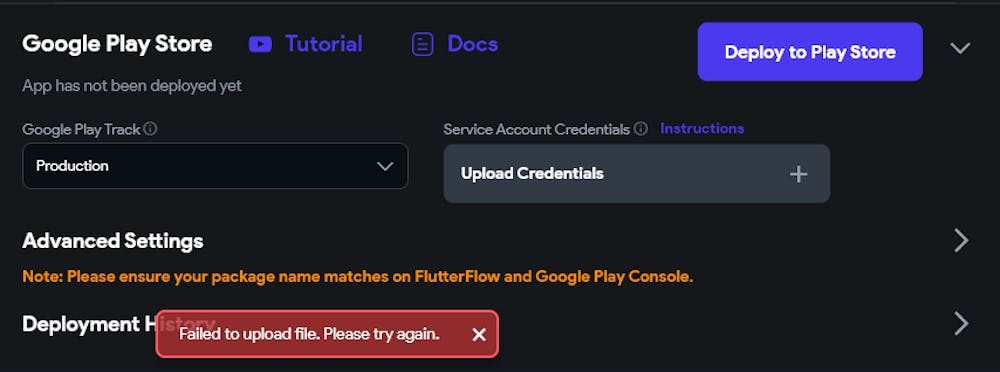Click the plus icon in Upload Credentials
The height and width of the screenshot is (372, 1000).
(x=798, y=174)
